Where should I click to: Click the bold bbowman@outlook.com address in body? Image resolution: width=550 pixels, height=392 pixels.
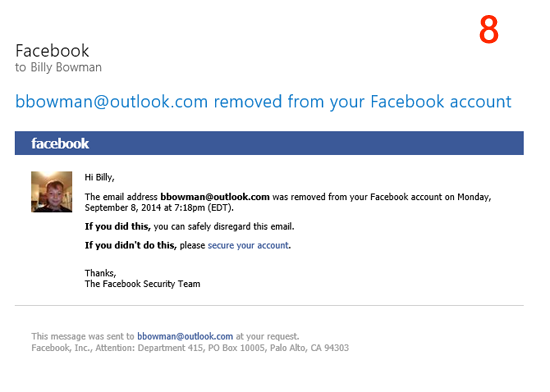[x=215, y=197]
